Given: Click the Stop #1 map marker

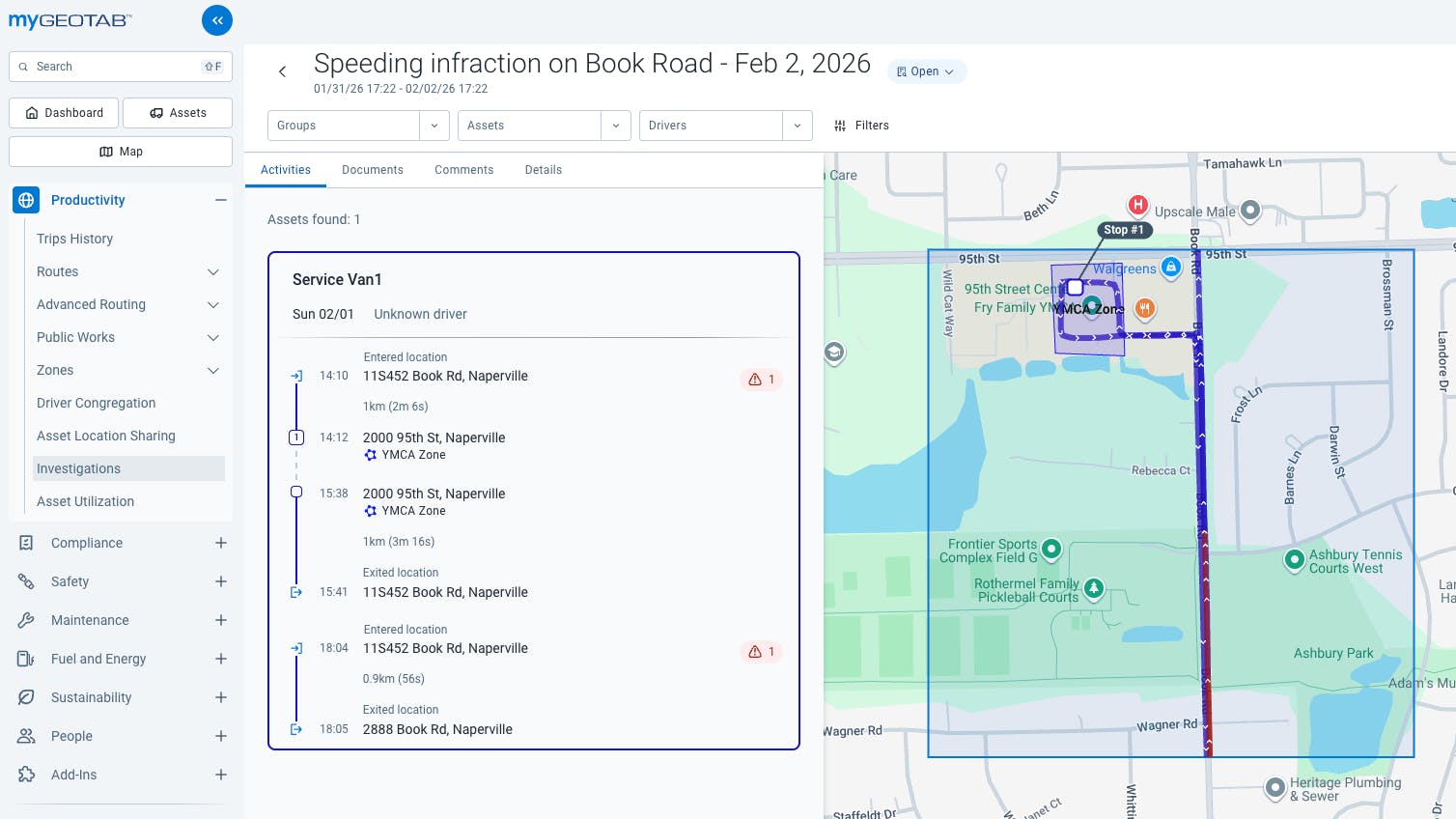Looking at the screenshot, I should (x=1124, y=230).
